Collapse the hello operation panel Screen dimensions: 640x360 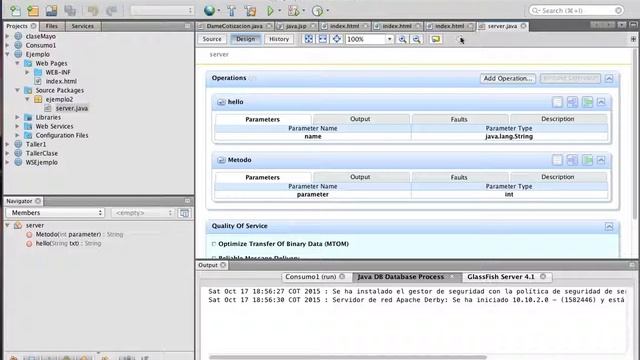point(601,102)
